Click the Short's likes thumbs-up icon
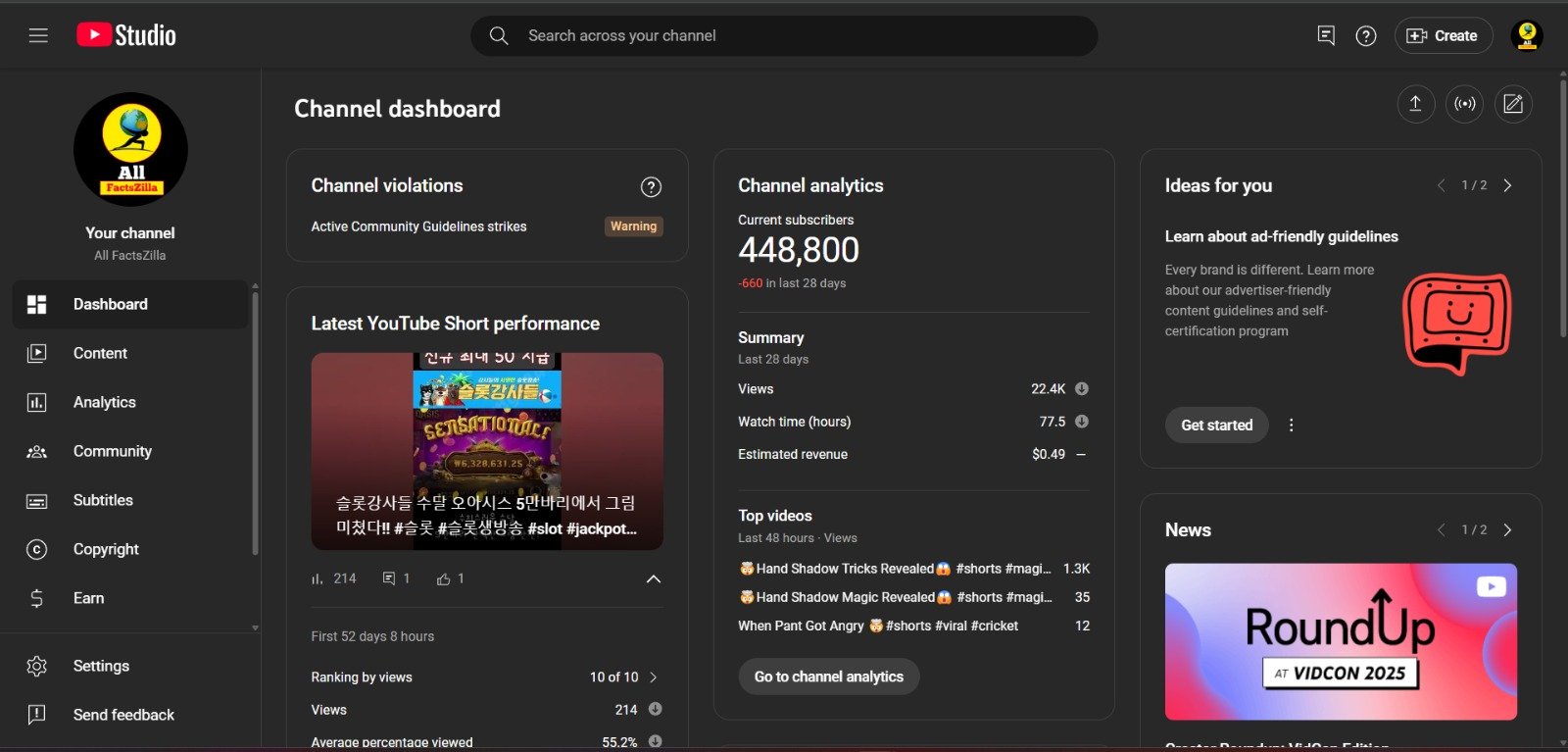Screen dimensions: 1568x752 click(443, 579)
